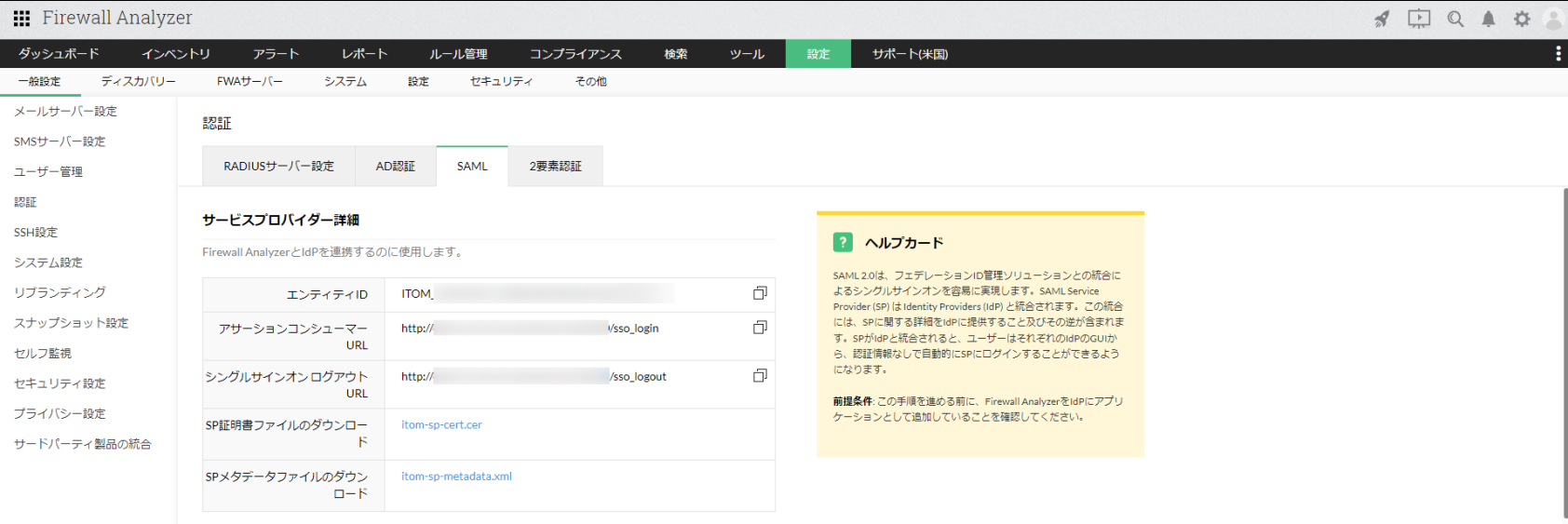Open the user profile avatar
This screenshot has height=524, width=1568.
1552,19
